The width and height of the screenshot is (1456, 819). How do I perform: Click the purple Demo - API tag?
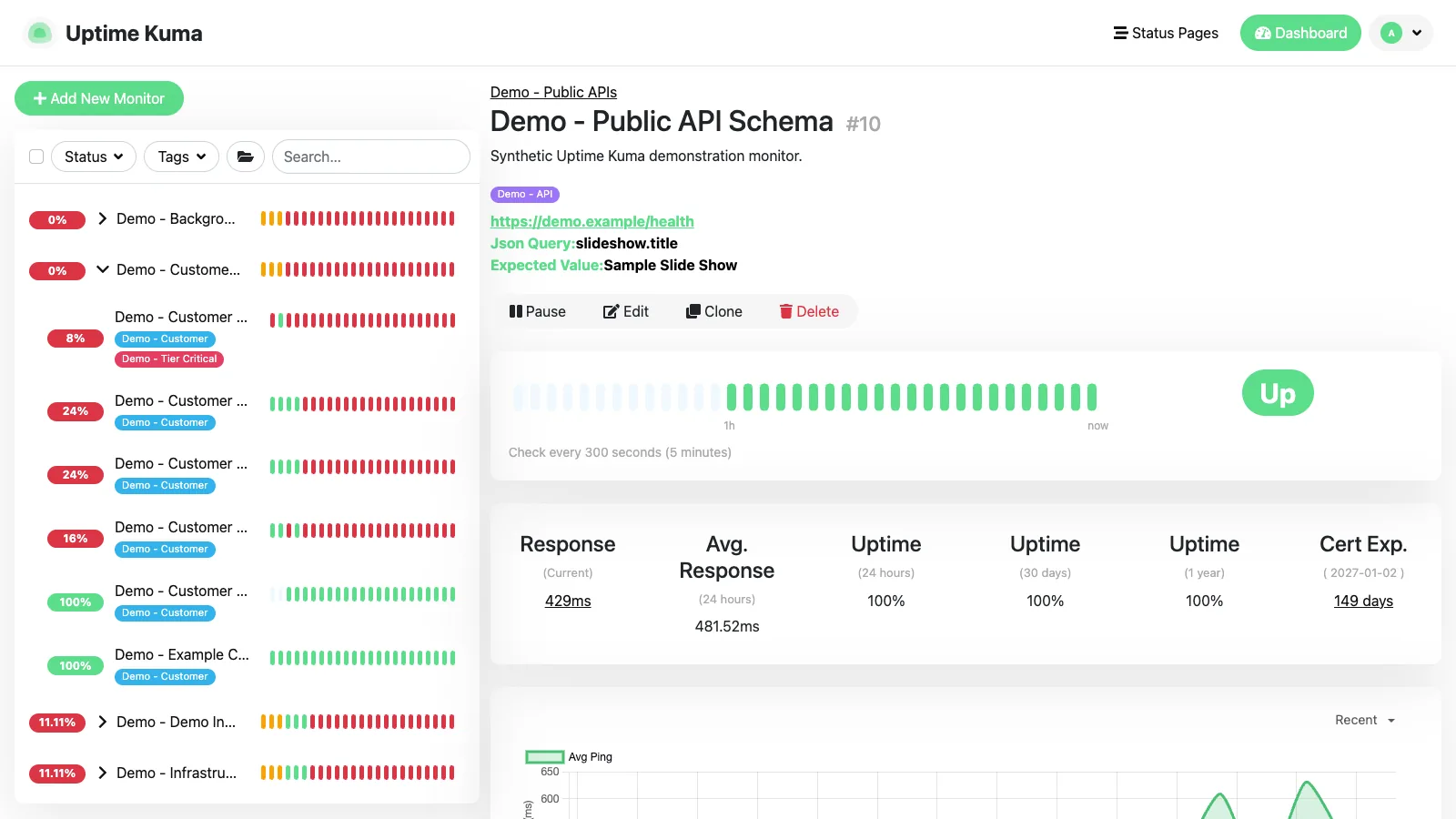[525, 195]
